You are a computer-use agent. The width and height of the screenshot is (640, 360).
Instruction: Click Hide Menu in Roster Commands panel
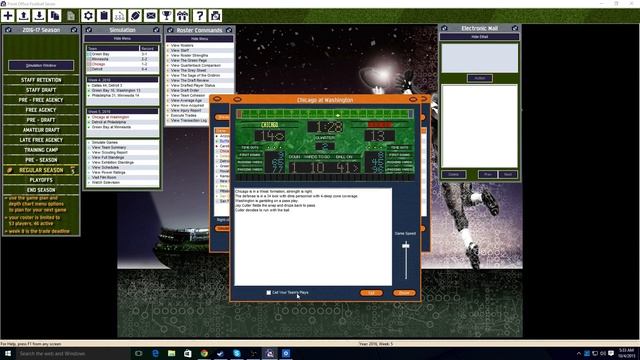[200, 39]
